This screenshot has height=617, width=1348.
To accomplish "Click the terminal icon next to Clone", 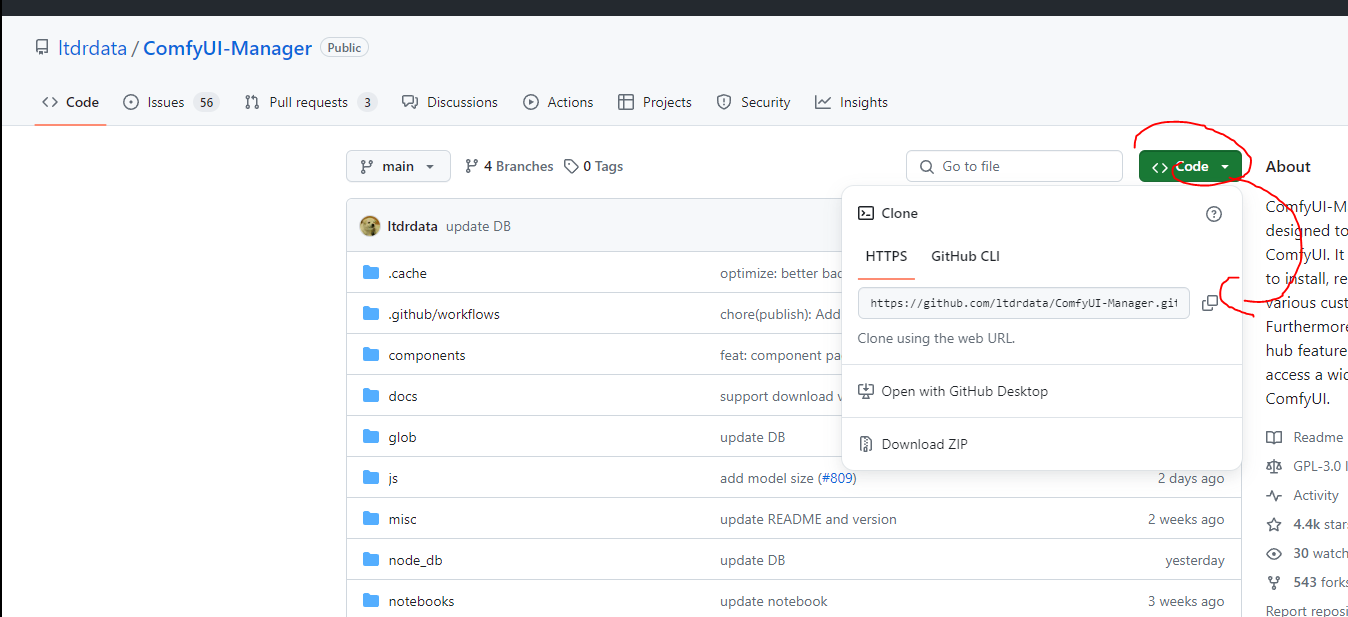I will click(x=866, y=213).
